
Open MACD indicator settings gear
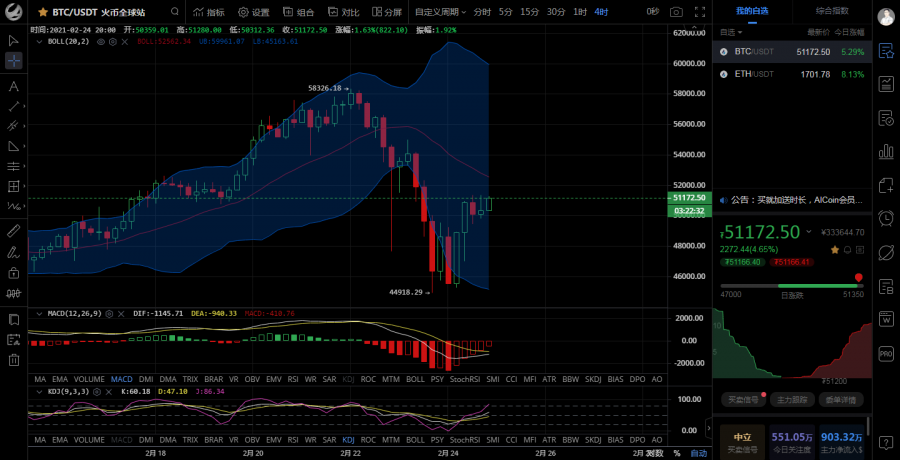[109, 314]
